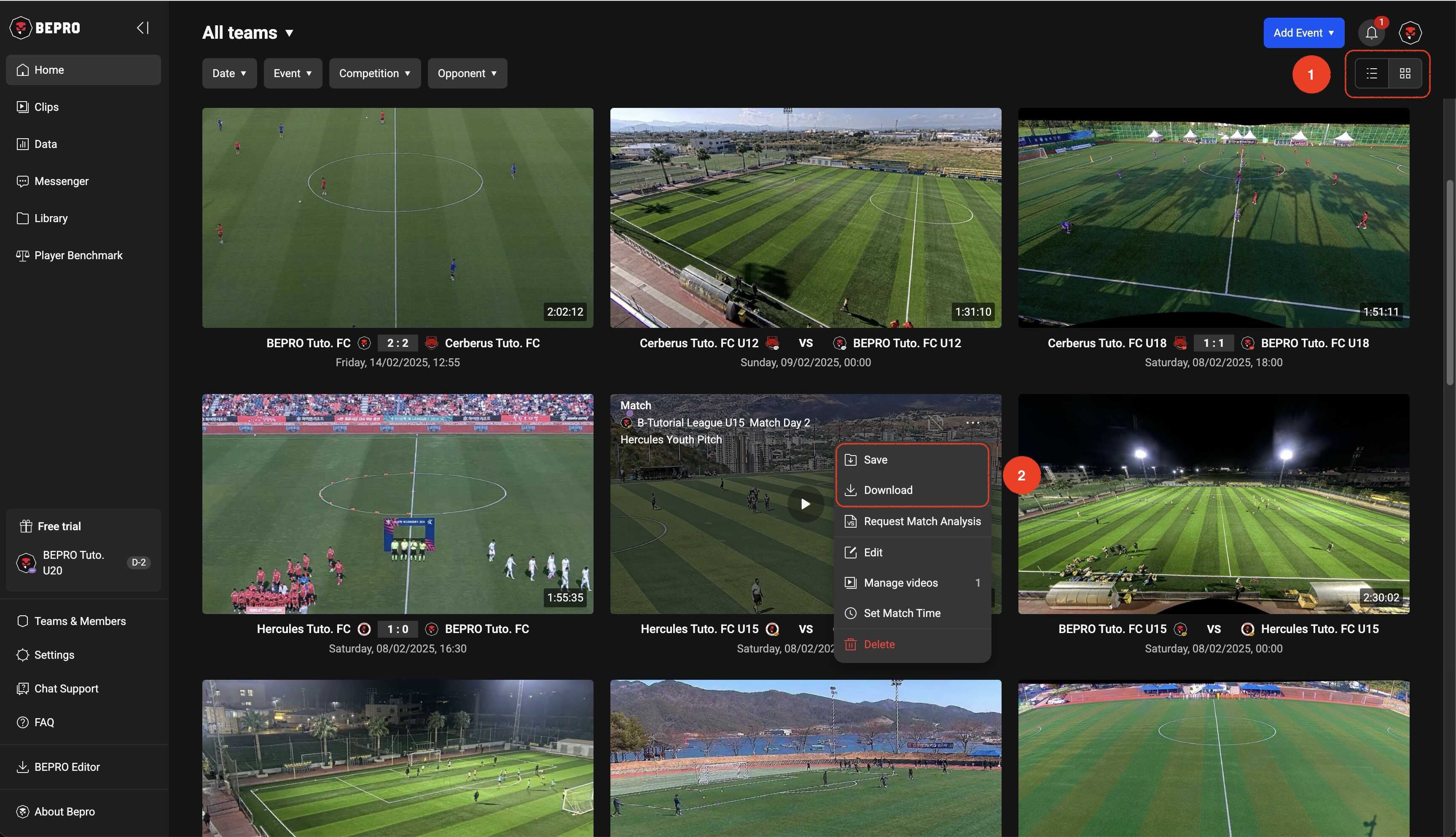Open the Messenger page
Image resolution: width=1456 pixels, height=837 pixels.
[x=61, y=181]
